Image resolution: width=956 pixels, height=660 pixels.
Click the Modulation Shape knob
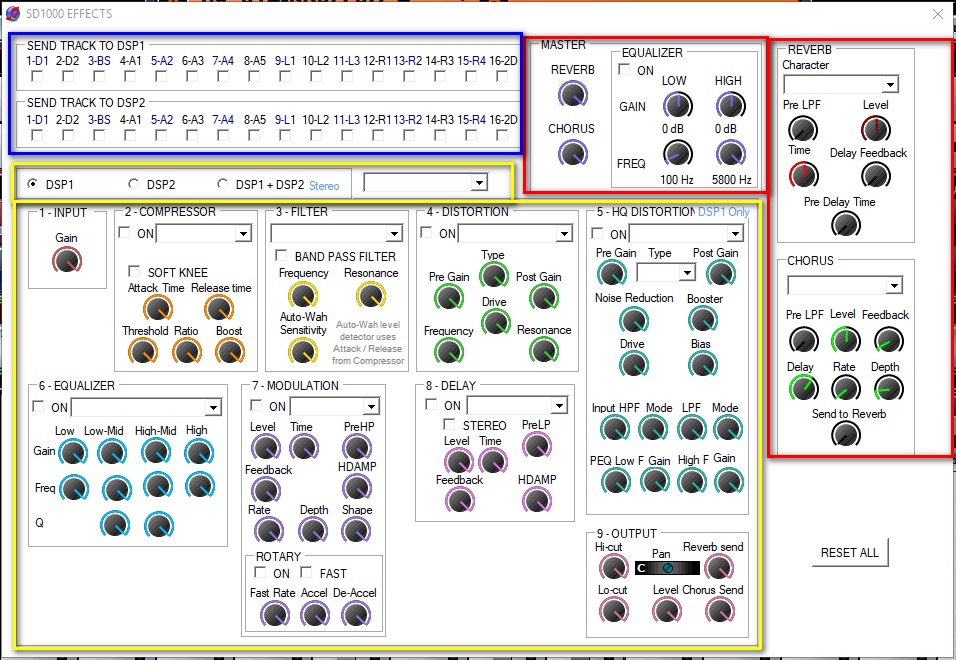click(x=357, y=530)
